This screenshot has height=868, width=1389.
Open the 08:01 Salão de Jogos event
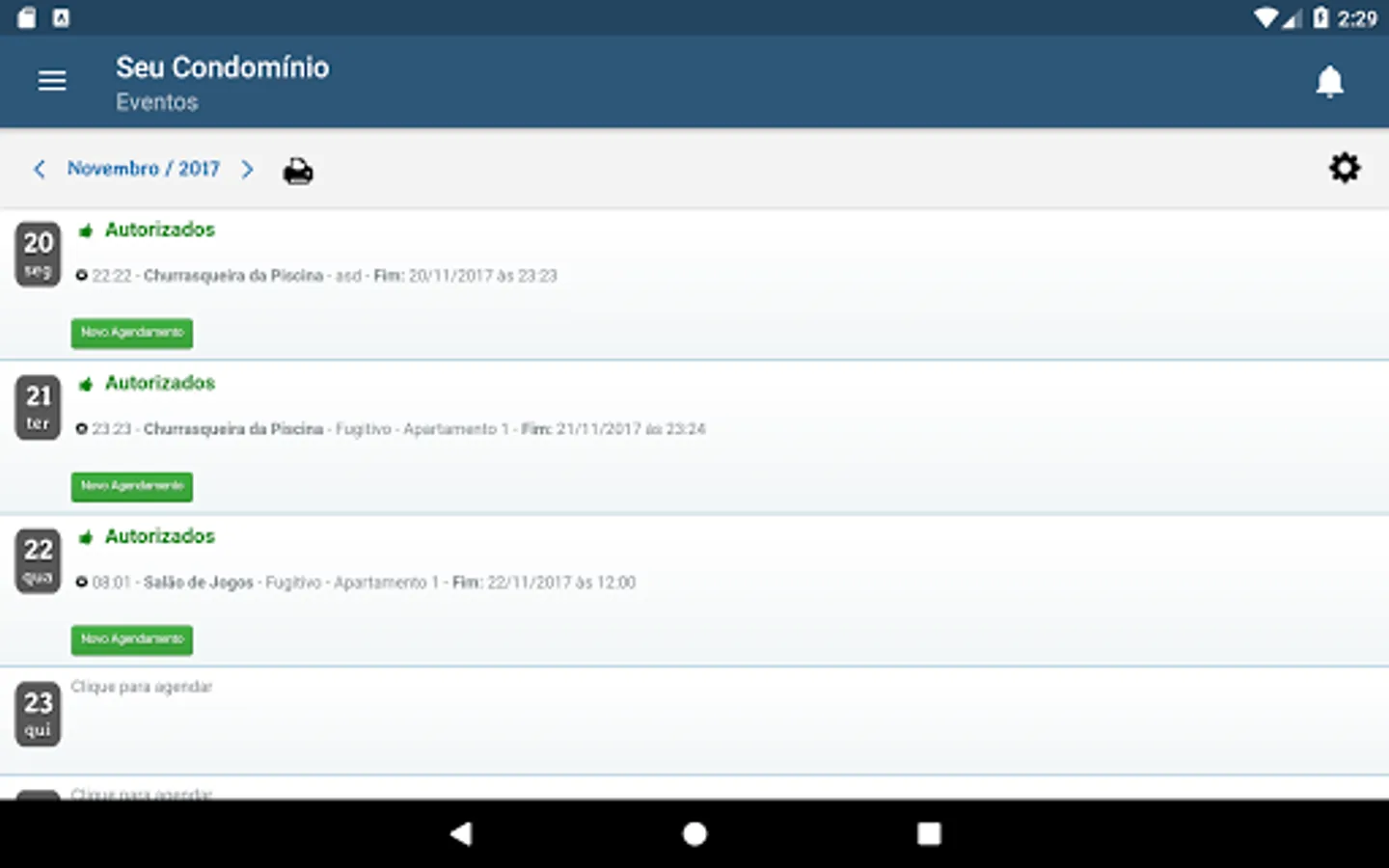[356, 583]
